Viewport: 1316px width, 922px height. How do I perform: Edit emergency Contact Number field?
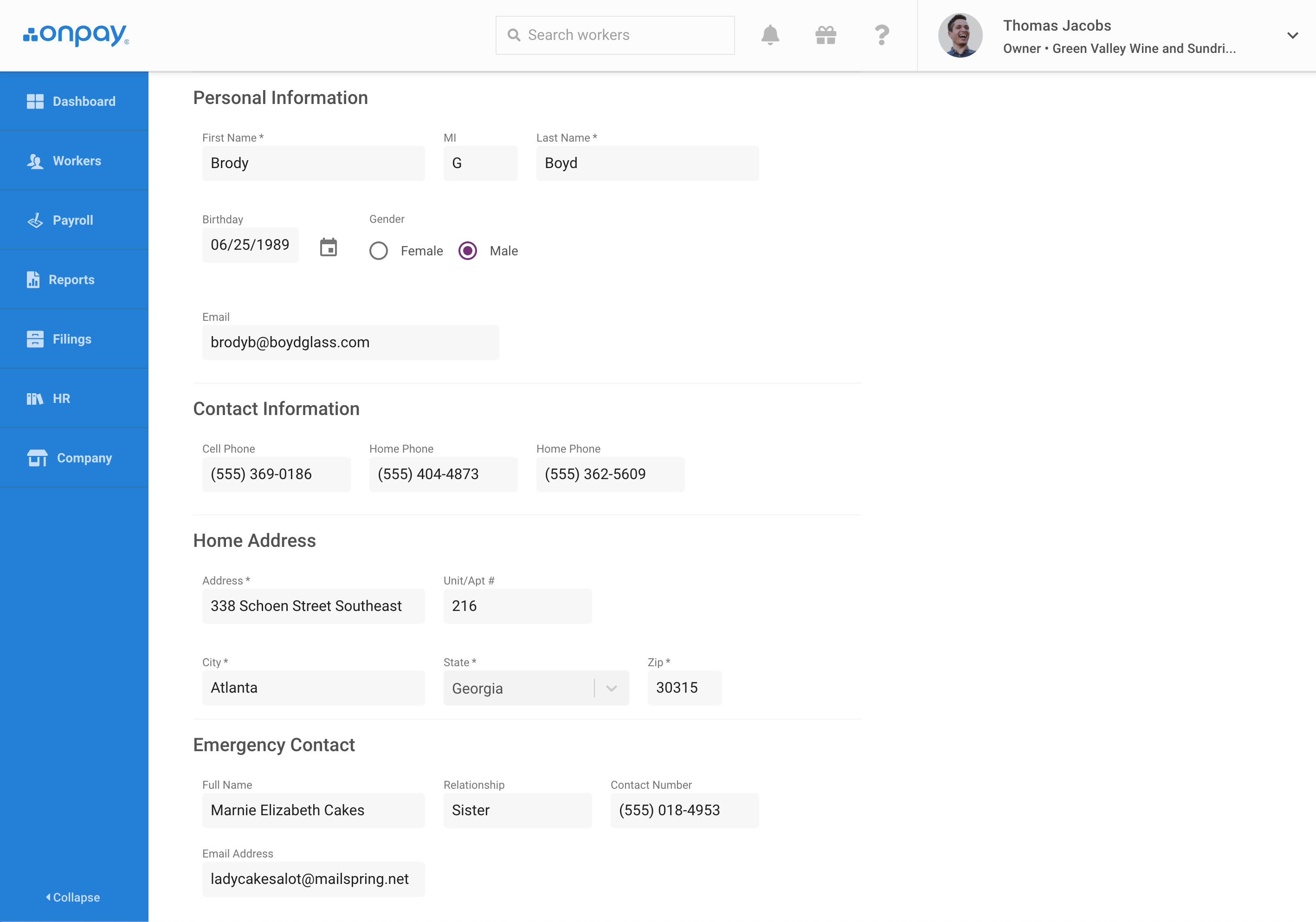pyautogui.click(x=684, y=810)
